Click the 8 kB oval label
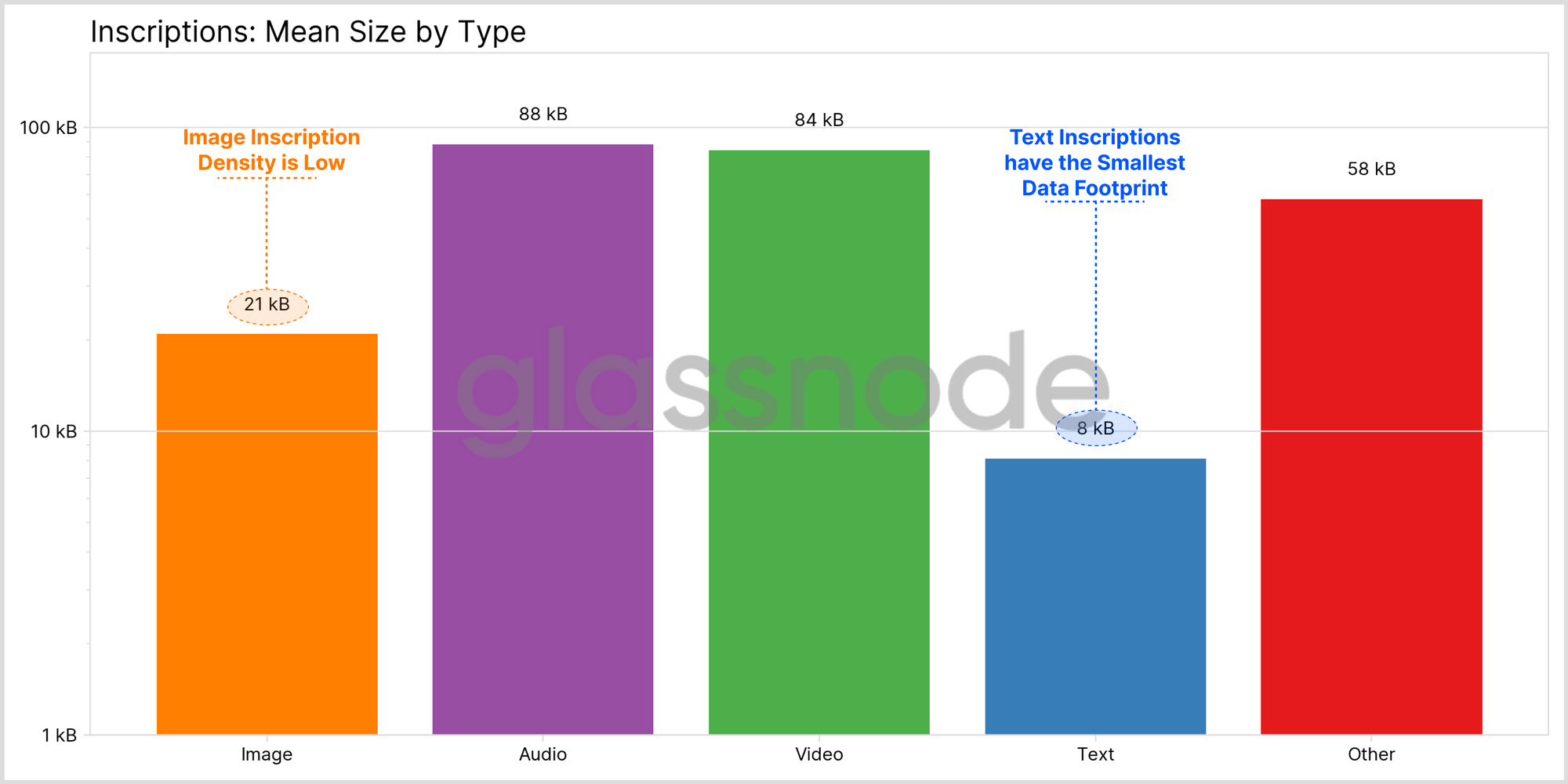The width and height of the screenshot is (1568, 784). coord(1096,428)
